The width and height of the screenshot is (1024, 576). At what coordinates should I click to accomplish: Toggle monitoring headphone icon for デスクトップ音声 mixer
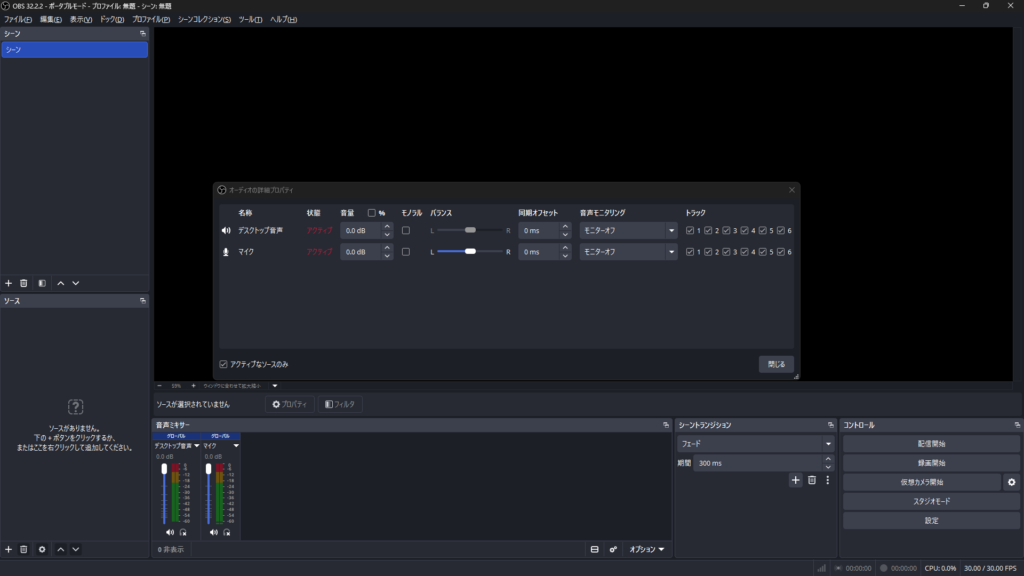pyautogui.click(x=183, y=532)
